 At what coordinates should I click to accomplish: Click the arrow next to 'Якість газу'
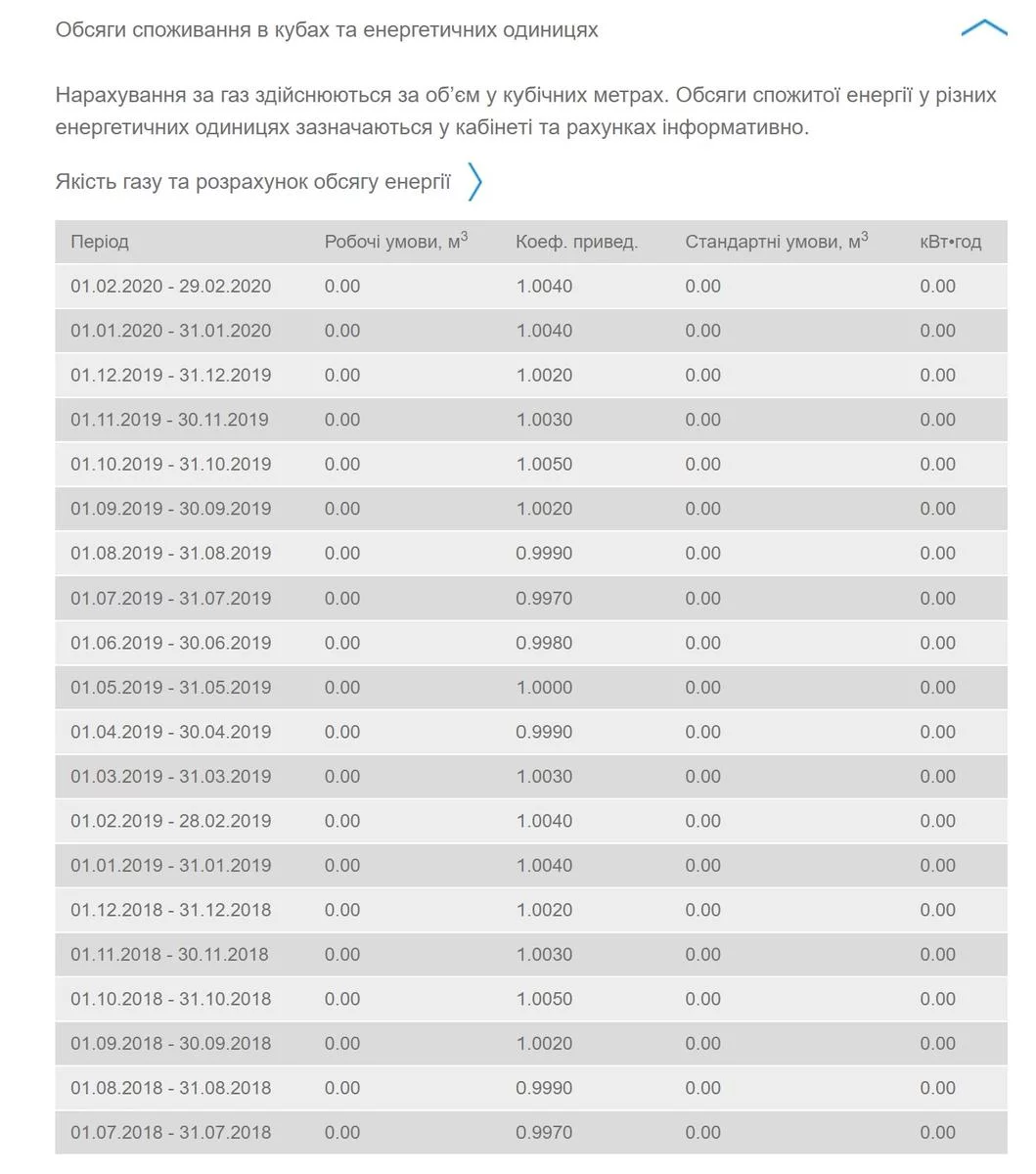click(x=474, y=182)
